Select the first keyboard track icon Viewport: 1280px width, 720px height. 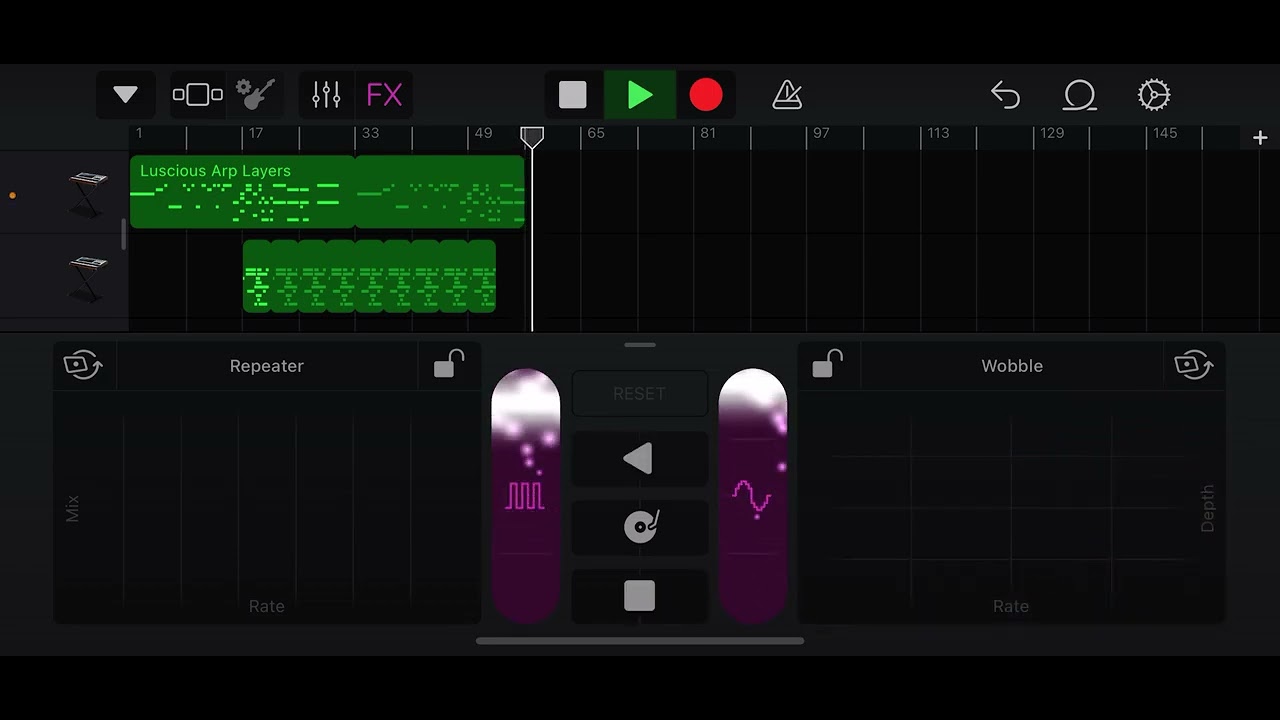(x=87, y=194)
